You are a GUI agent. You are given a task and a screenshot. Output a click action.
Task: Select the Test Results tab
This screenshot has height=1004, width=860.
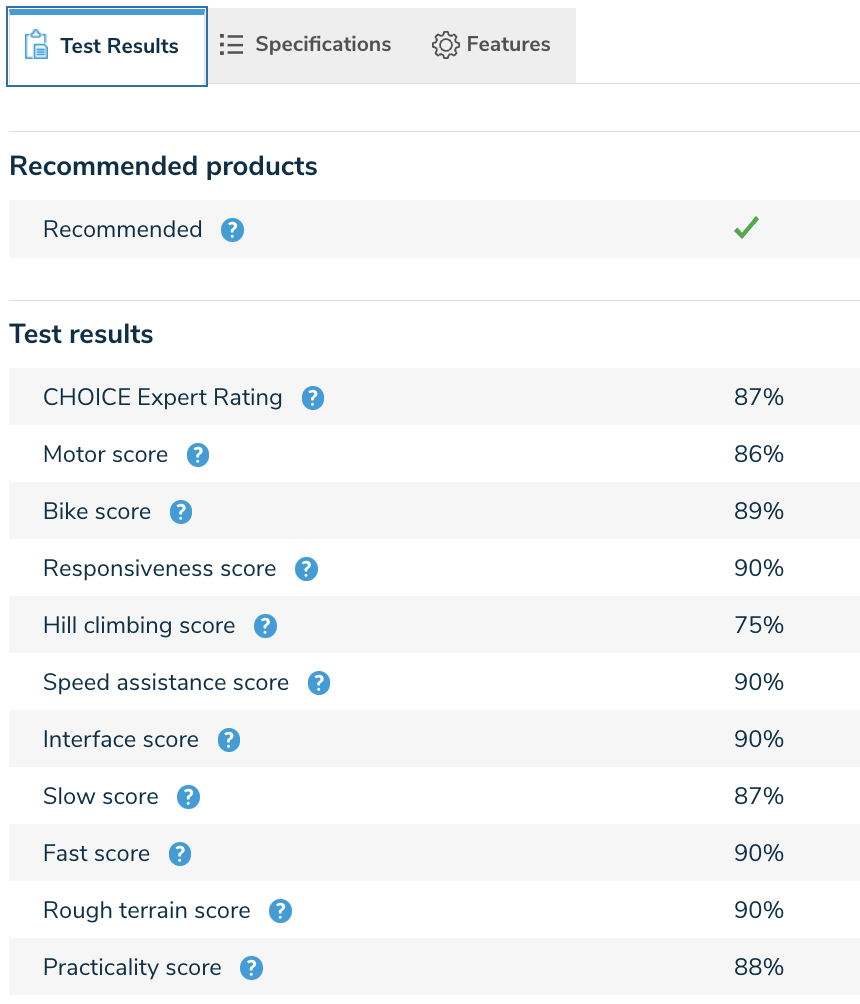[107, 45]
